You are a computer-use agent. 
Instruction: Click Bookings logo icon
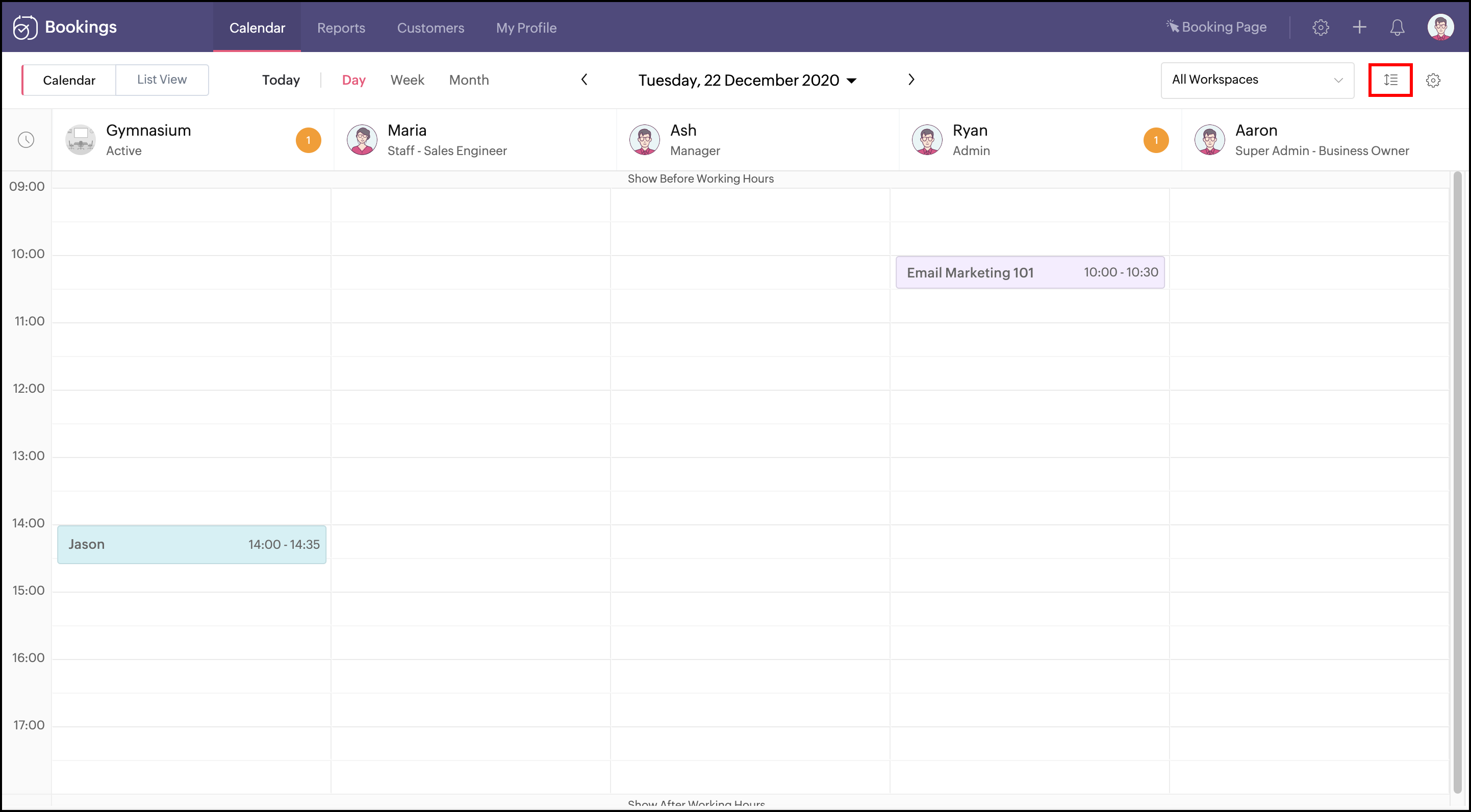pyautogui.click(x=25, y=28)
